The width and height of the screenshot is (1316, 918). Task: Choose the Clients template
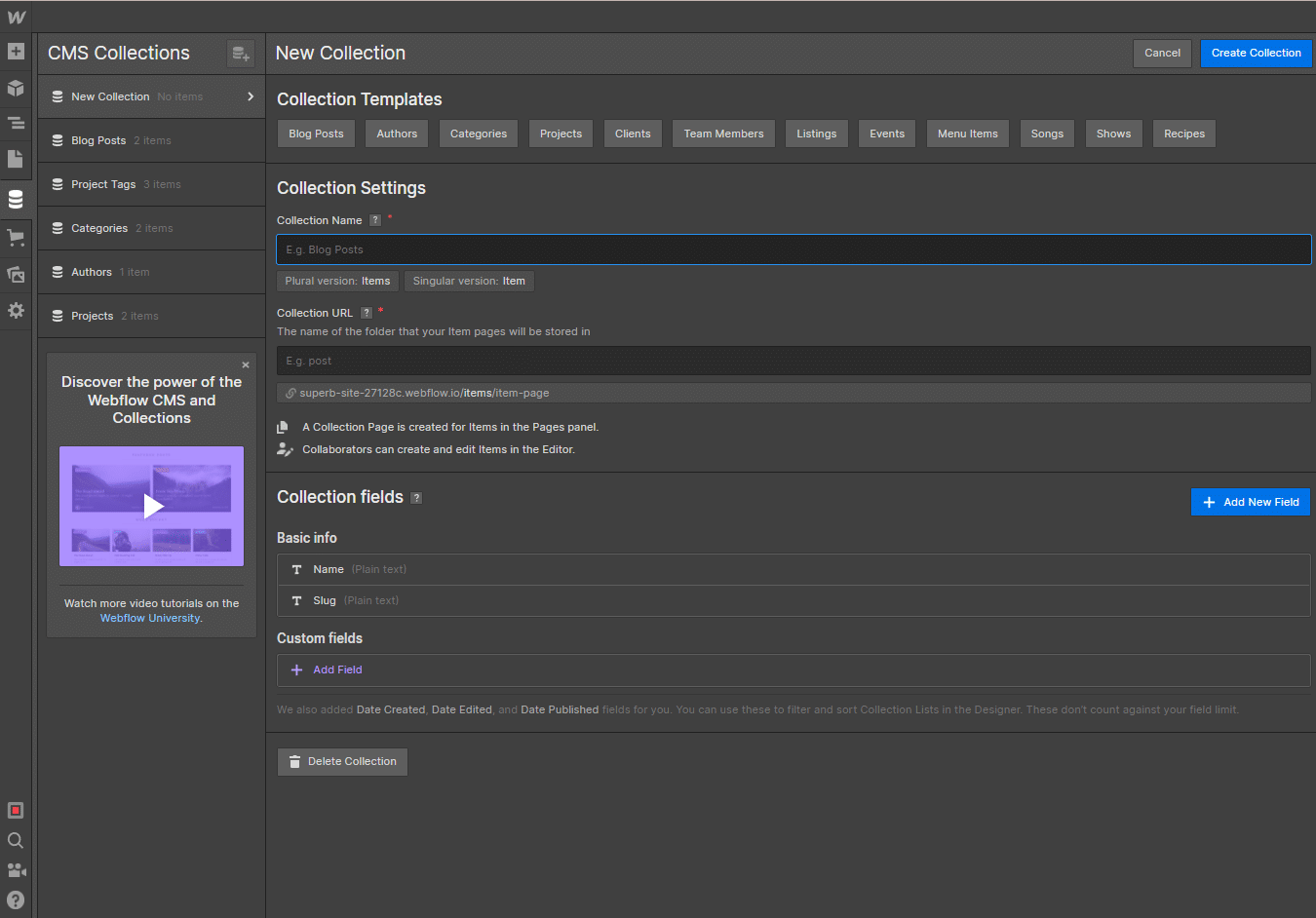pos(633,134)
